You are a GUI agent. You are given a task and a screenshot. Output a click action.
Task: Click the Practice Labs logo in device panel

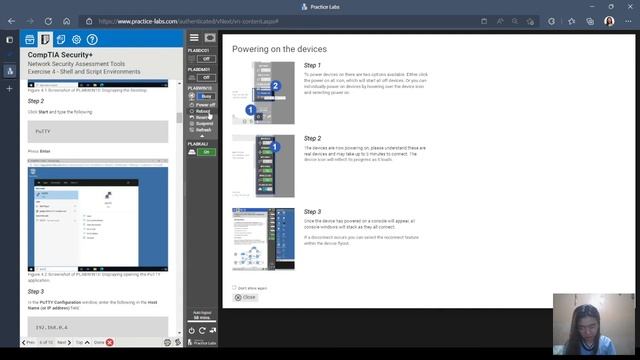[x=202, y=343]
